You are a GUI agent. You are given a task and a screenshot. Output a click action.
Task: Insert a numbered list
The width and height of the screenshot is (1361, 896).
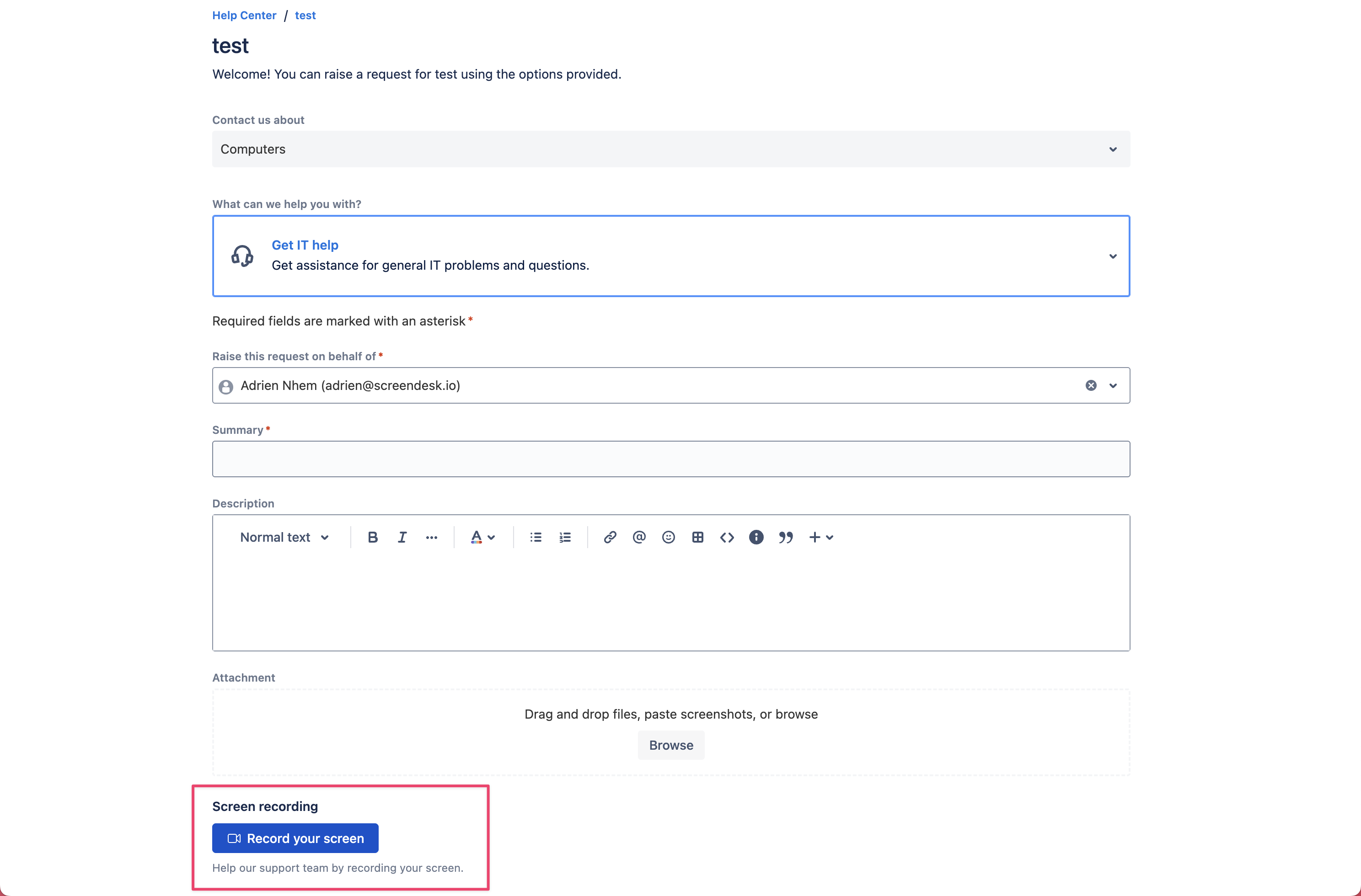[x=565, y=537]
